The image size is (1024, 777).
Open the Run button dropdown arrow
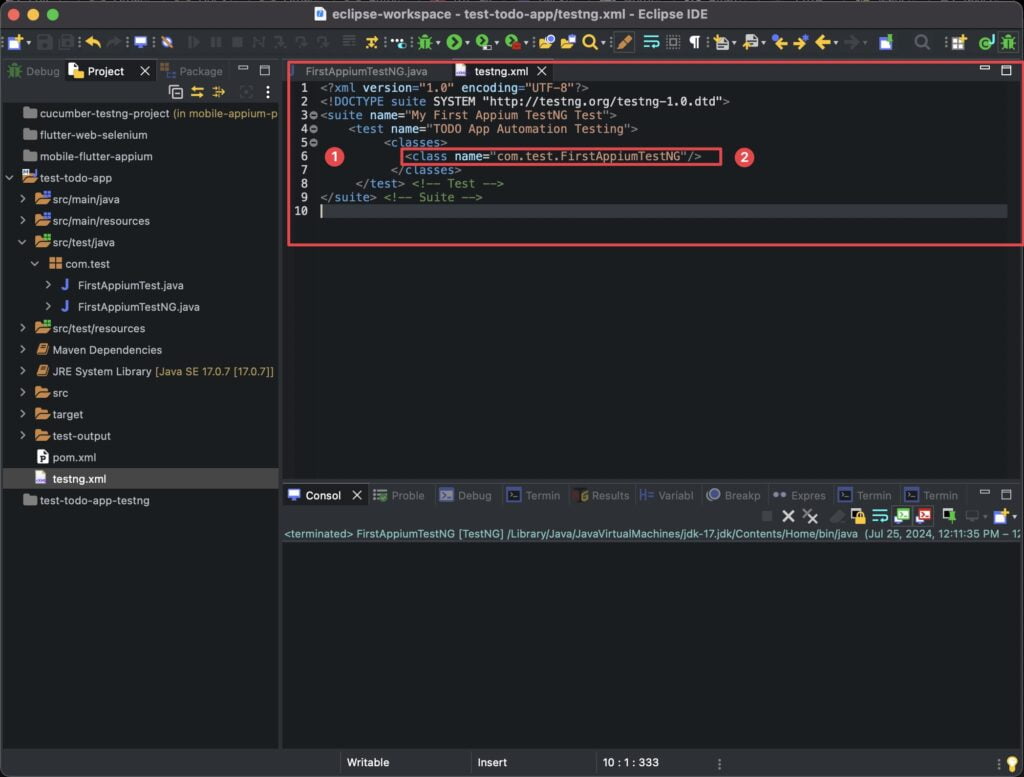coord(468,43)
